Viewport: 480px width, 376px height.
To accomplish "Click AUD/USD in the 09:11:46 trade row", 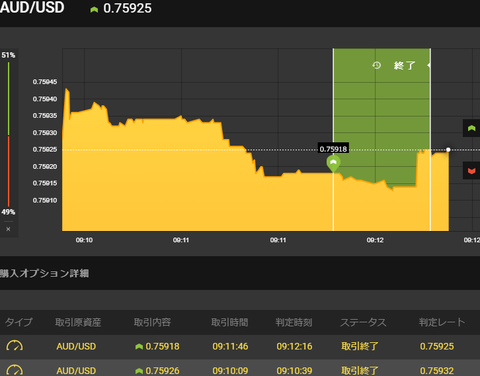I will 76,346.
